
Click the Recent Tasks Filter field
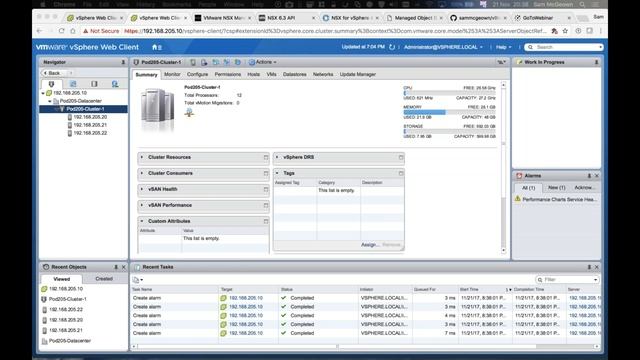(x=567, y=280)
